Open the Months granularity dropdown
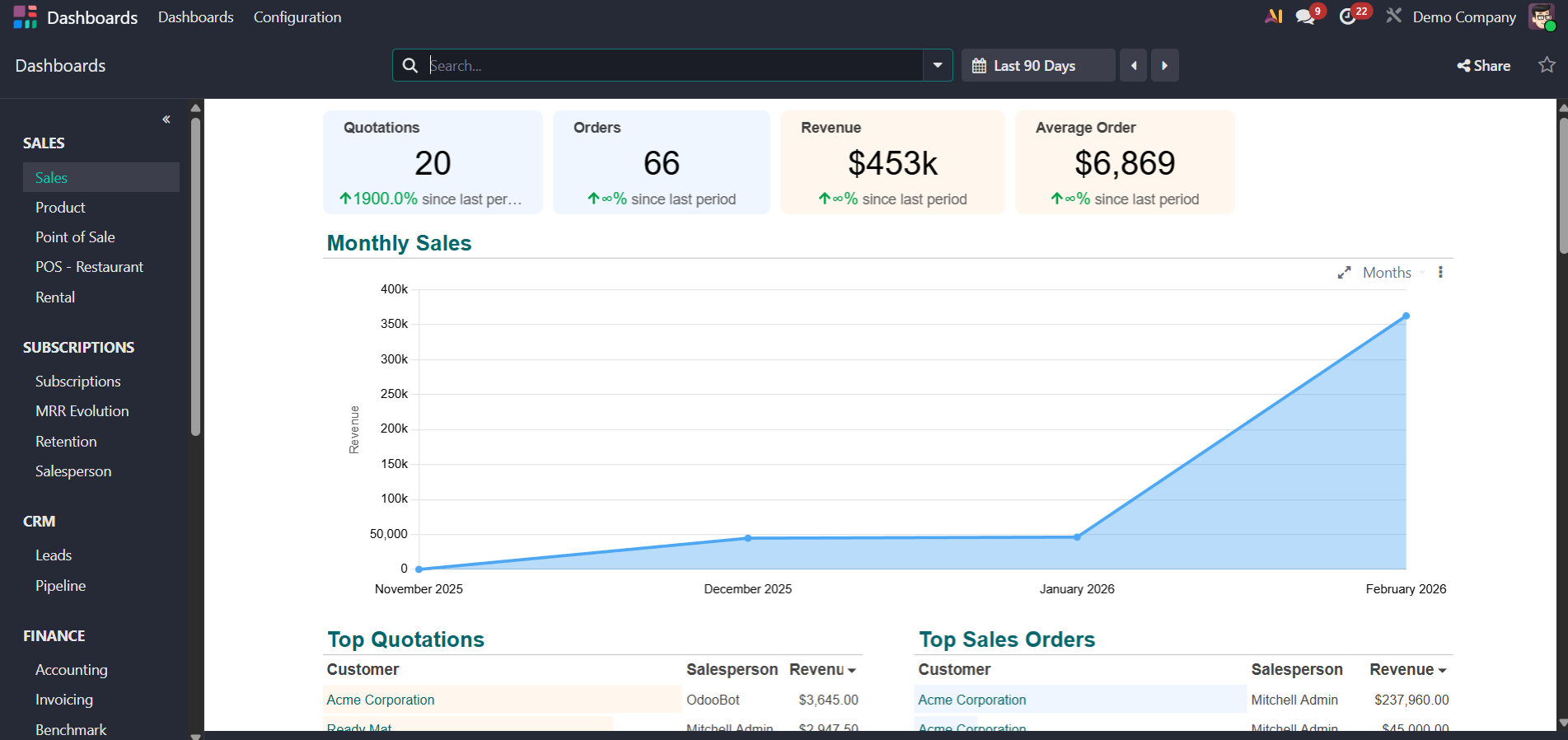This screenshot has height=740, width=1568. pos(1392,273)
